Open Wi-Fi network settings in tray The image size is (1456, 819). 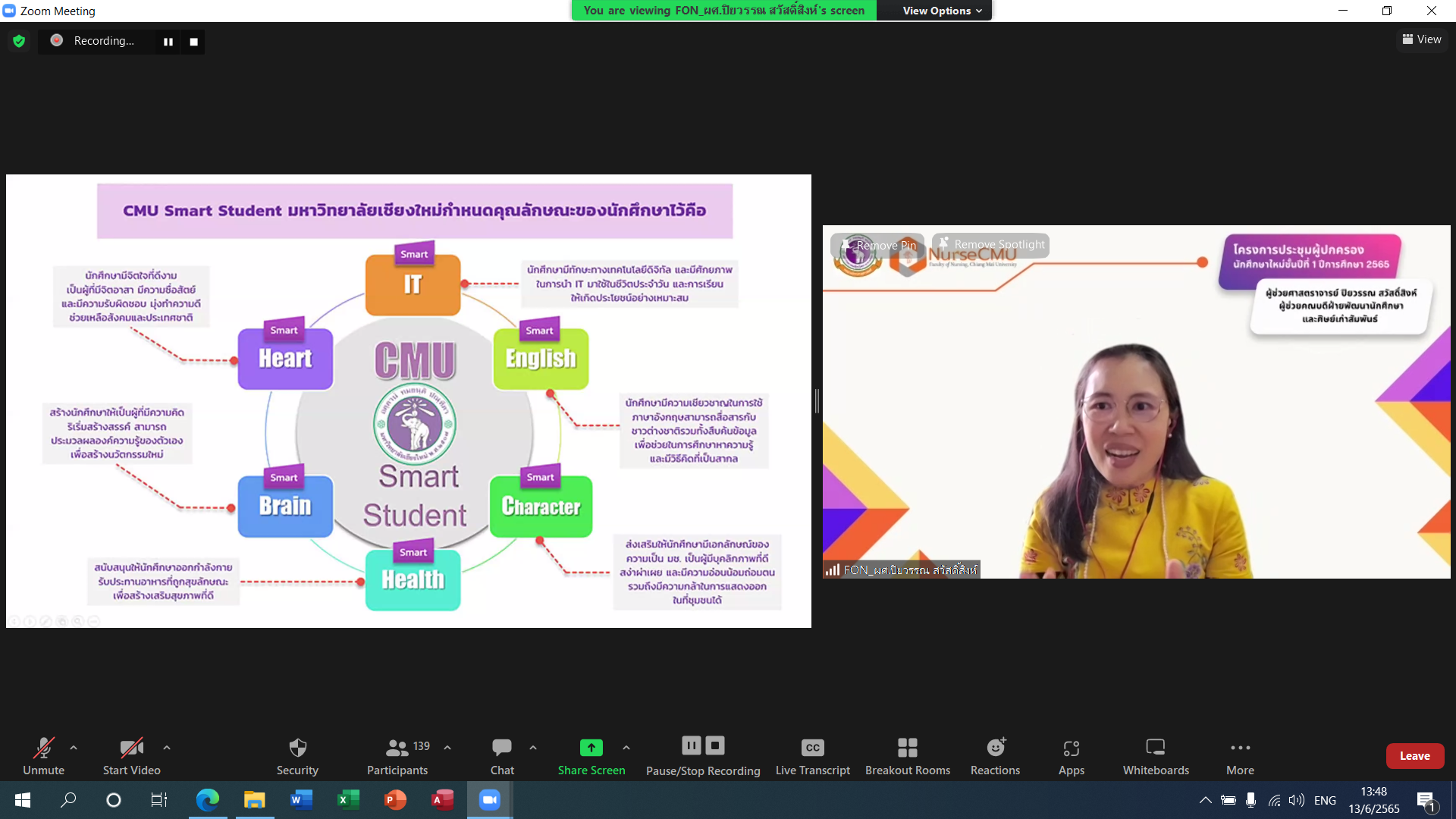[1275, 800]
